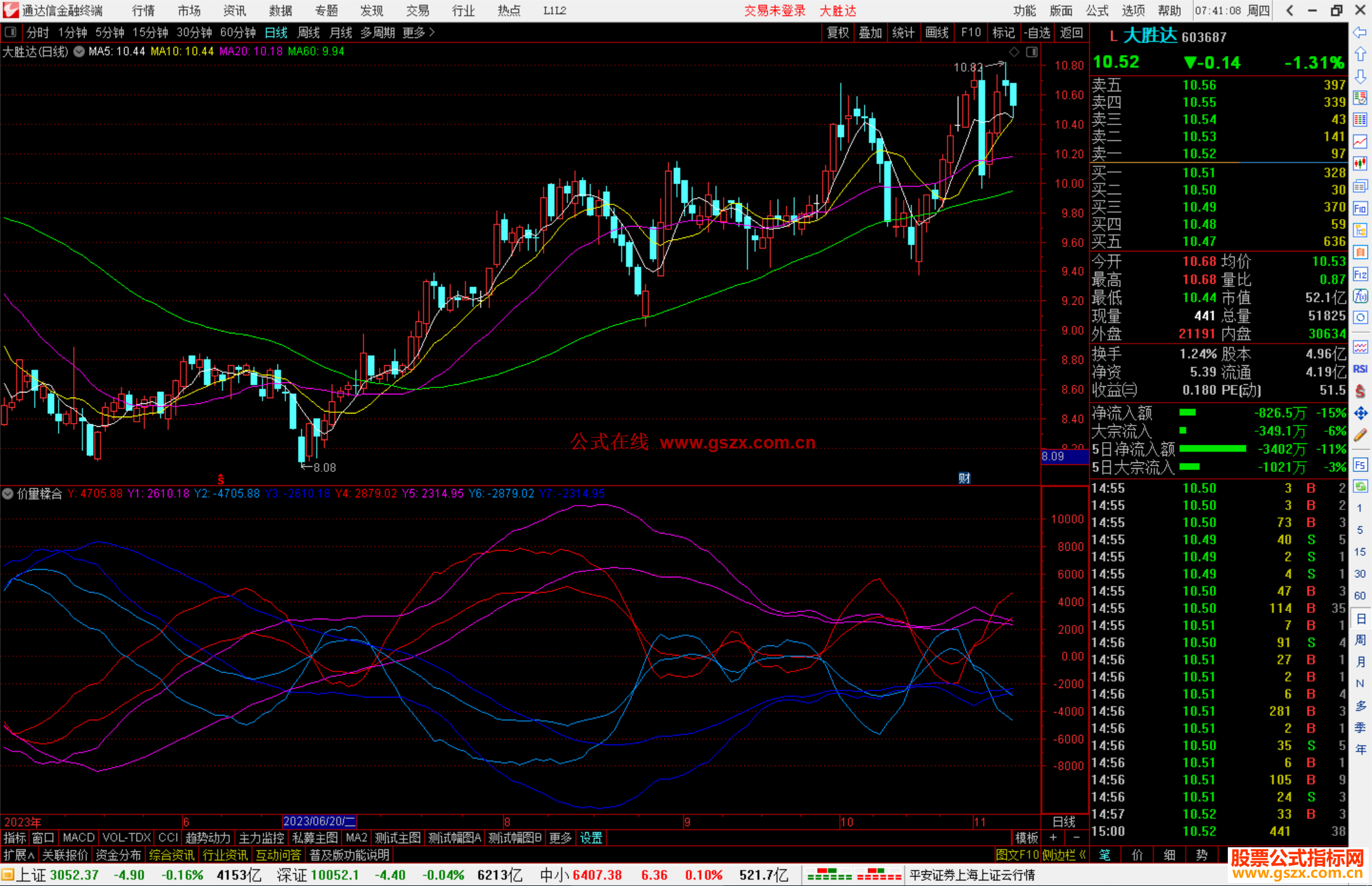This screenshot has width=1372, height=886.
Task: Expand the 扩展 panel at bottom-left
Action: point(18,855)
